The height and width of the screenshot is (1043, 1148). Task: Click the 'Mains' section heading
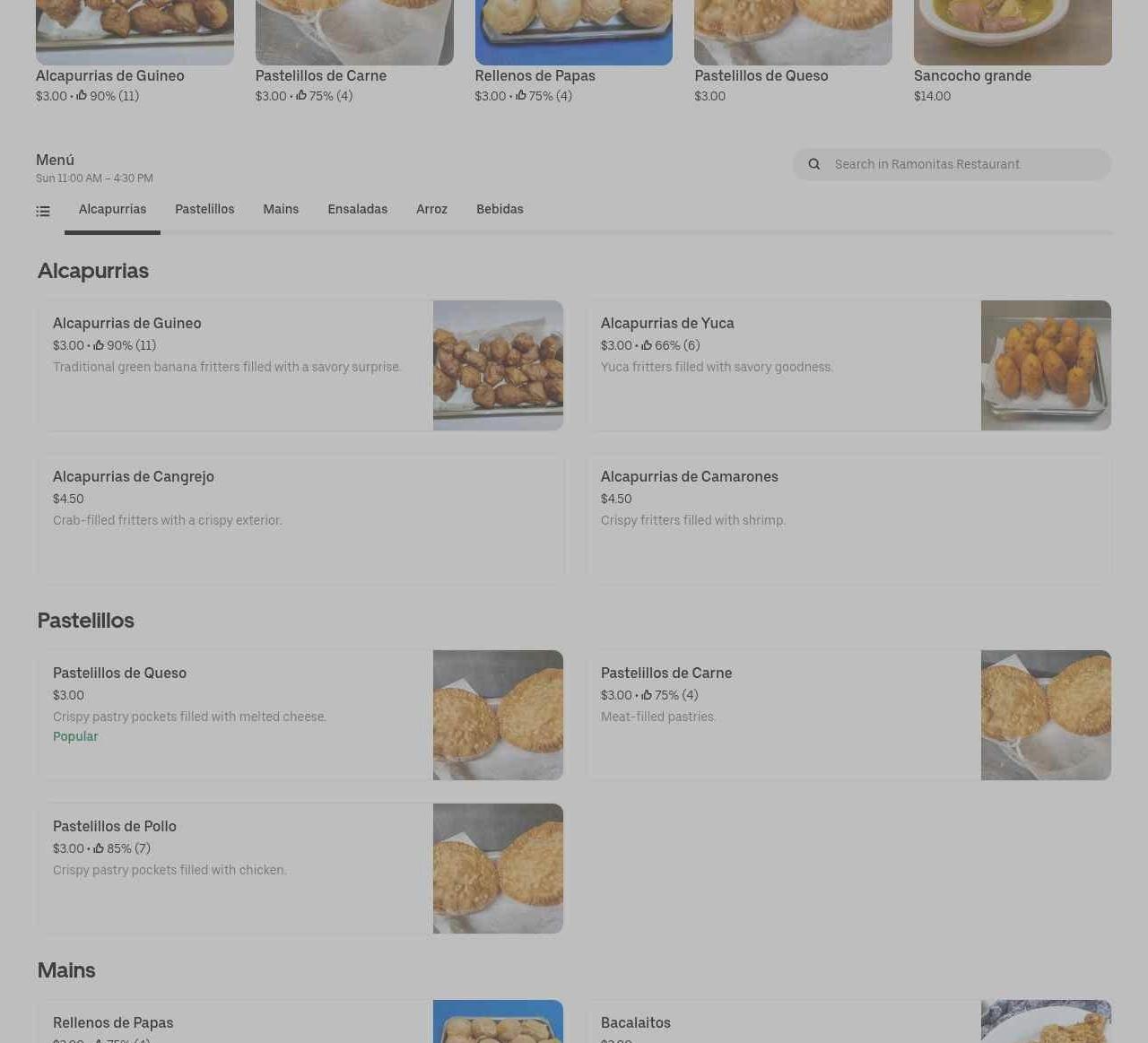[66, 970]
